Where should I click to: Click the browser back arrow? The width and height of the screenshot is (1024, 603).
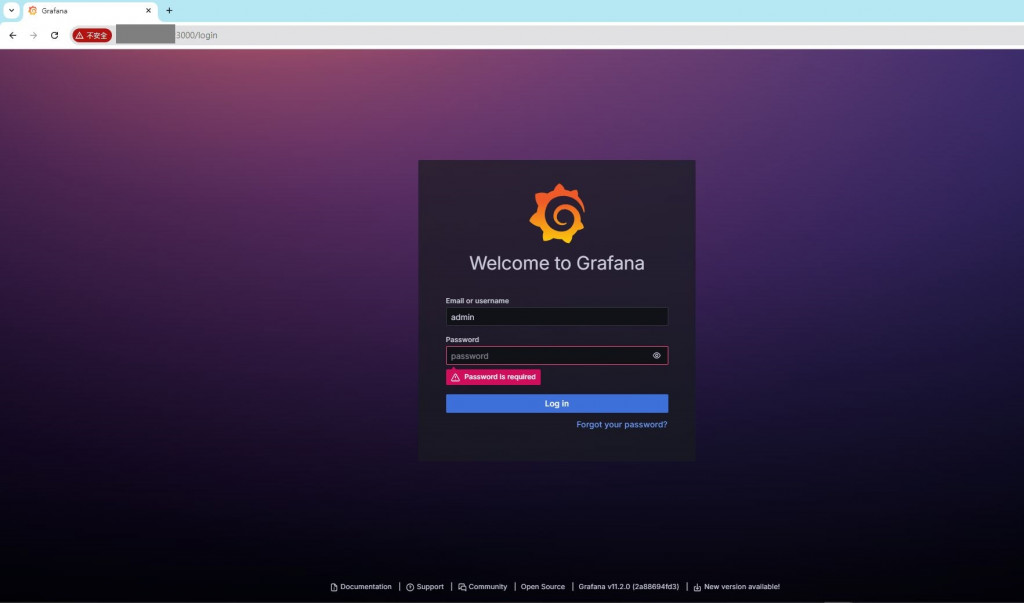pyautogui.click(x=13, y=35)
